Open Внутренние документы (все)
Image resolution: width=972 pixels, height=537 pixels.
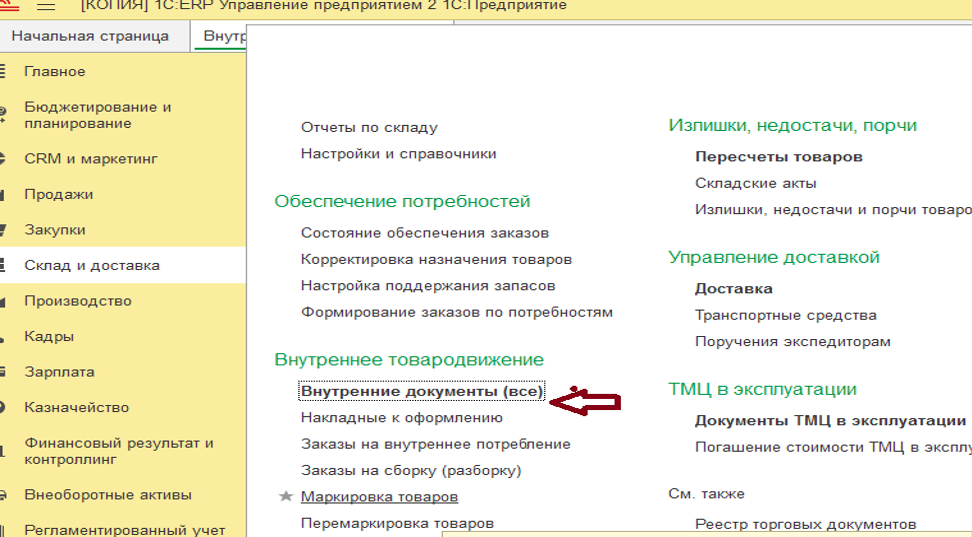pyautogui.click(x=422, y=391)
